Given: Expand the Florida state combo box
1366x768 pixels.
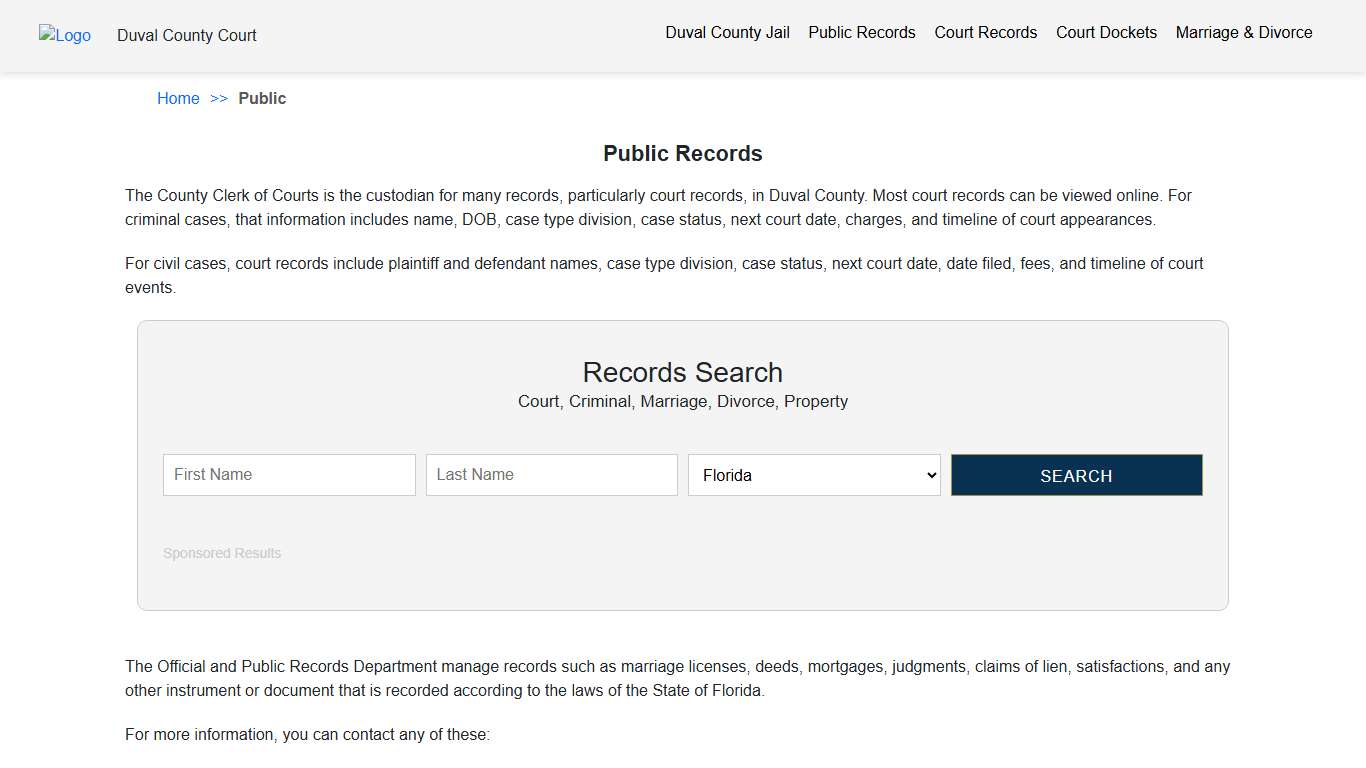Looking at the screenshot, I should (813, 474).
